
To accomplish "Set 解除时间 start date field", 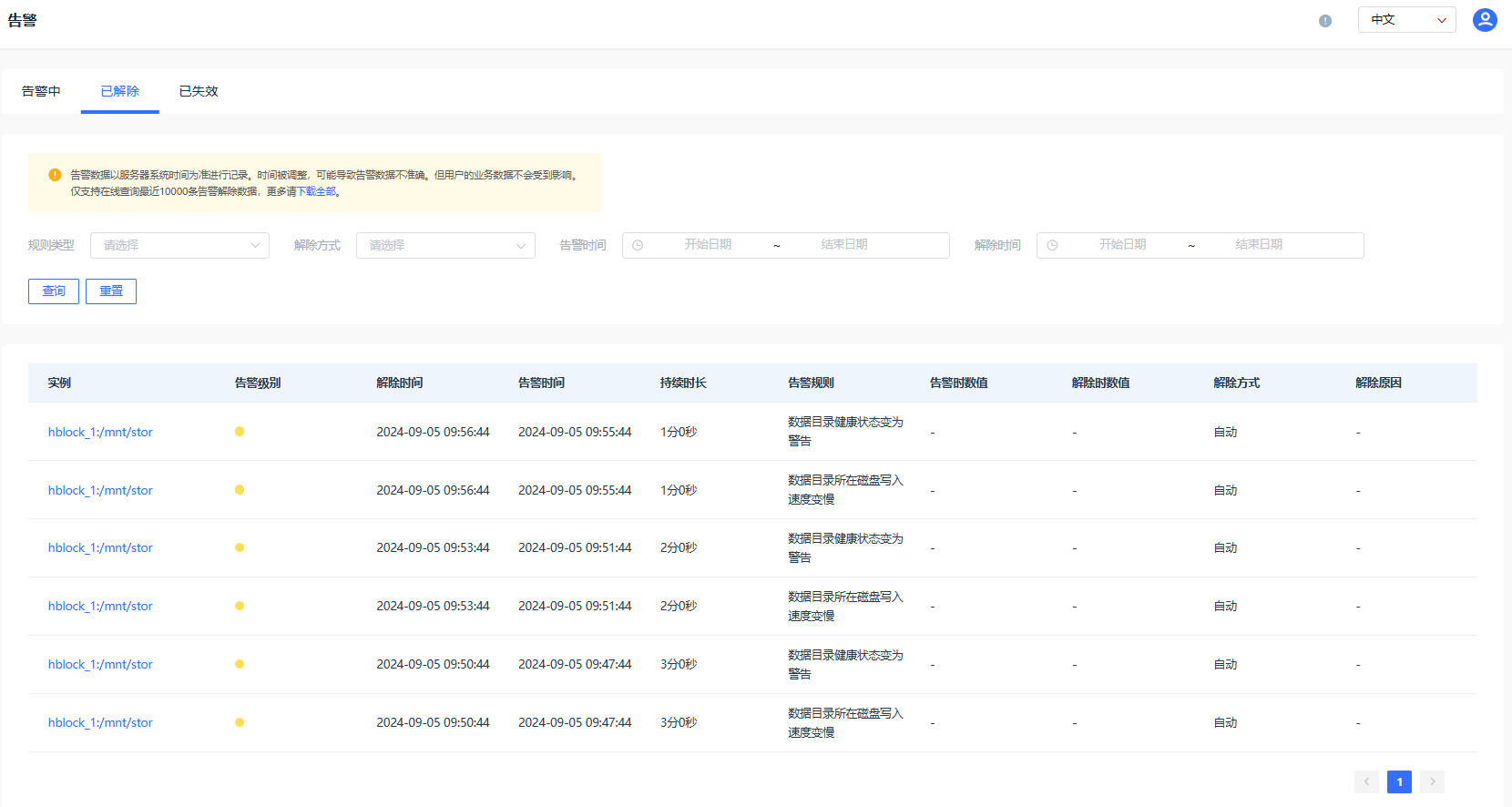I will [1122, 245].
